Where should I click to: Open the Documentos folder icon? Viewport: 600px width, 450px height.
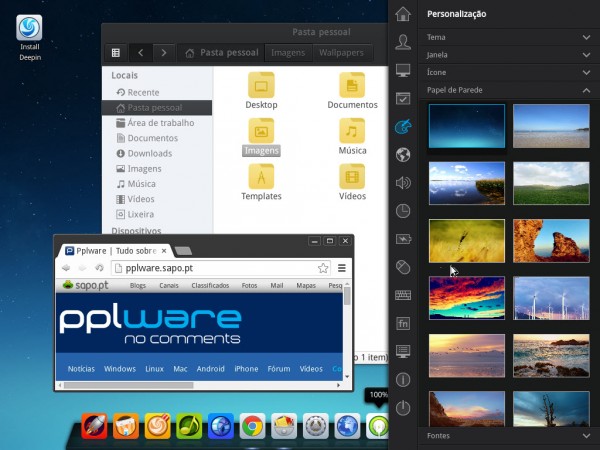tap(352, 91)
